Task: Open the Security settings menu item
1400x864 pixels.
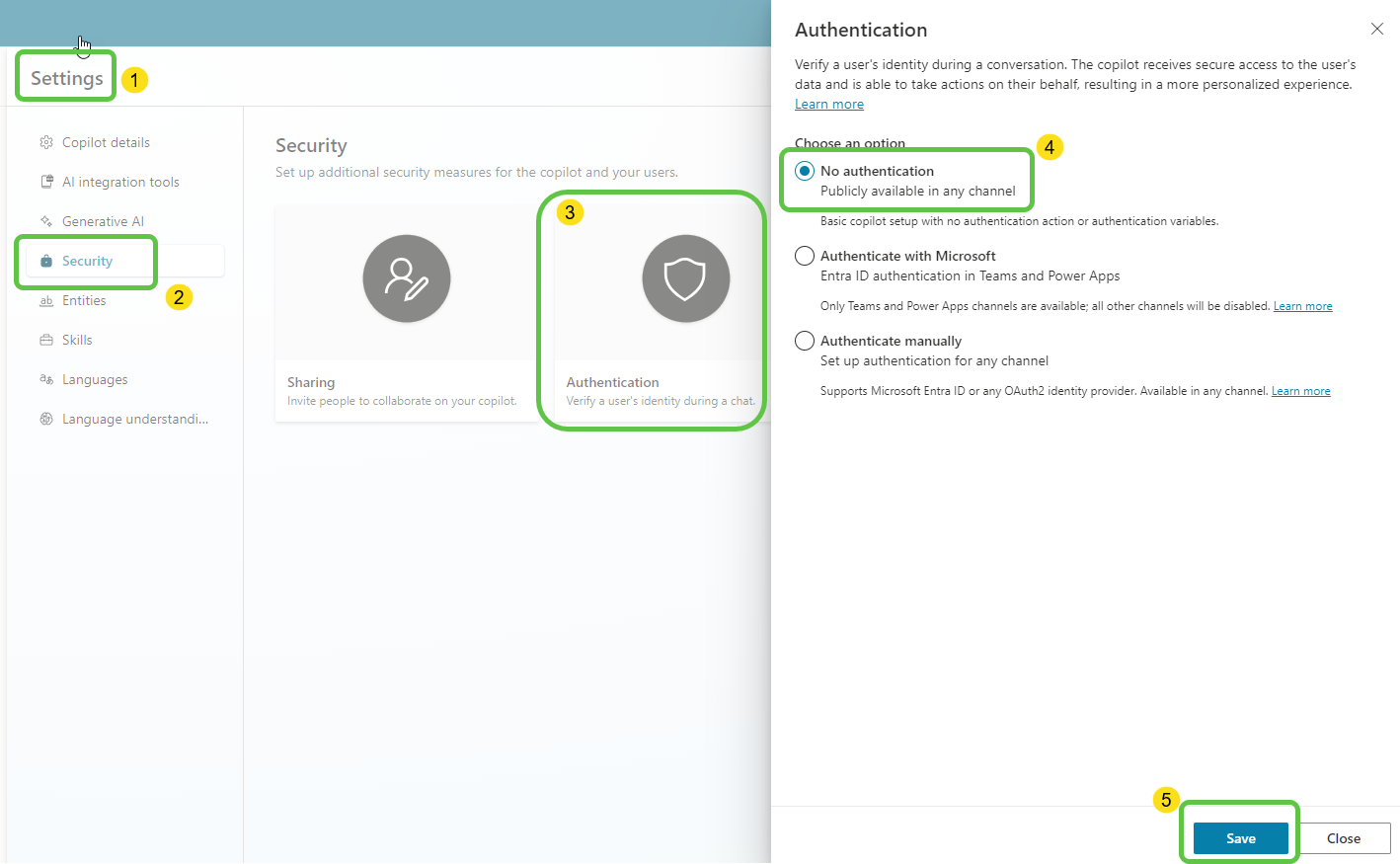Action: click(87, 261)
